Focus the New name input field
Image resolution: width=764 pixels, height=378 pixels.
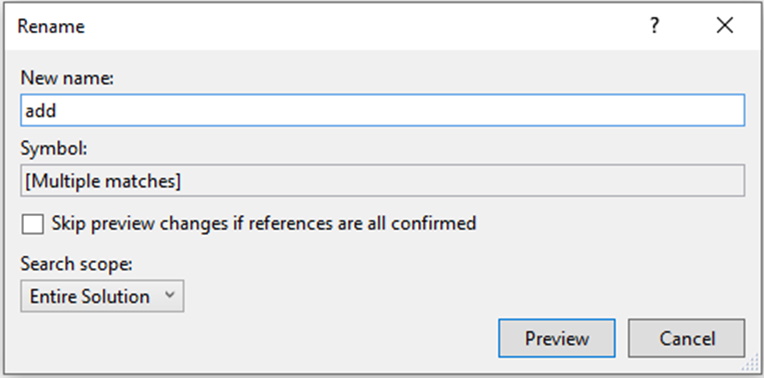(382, 111)
